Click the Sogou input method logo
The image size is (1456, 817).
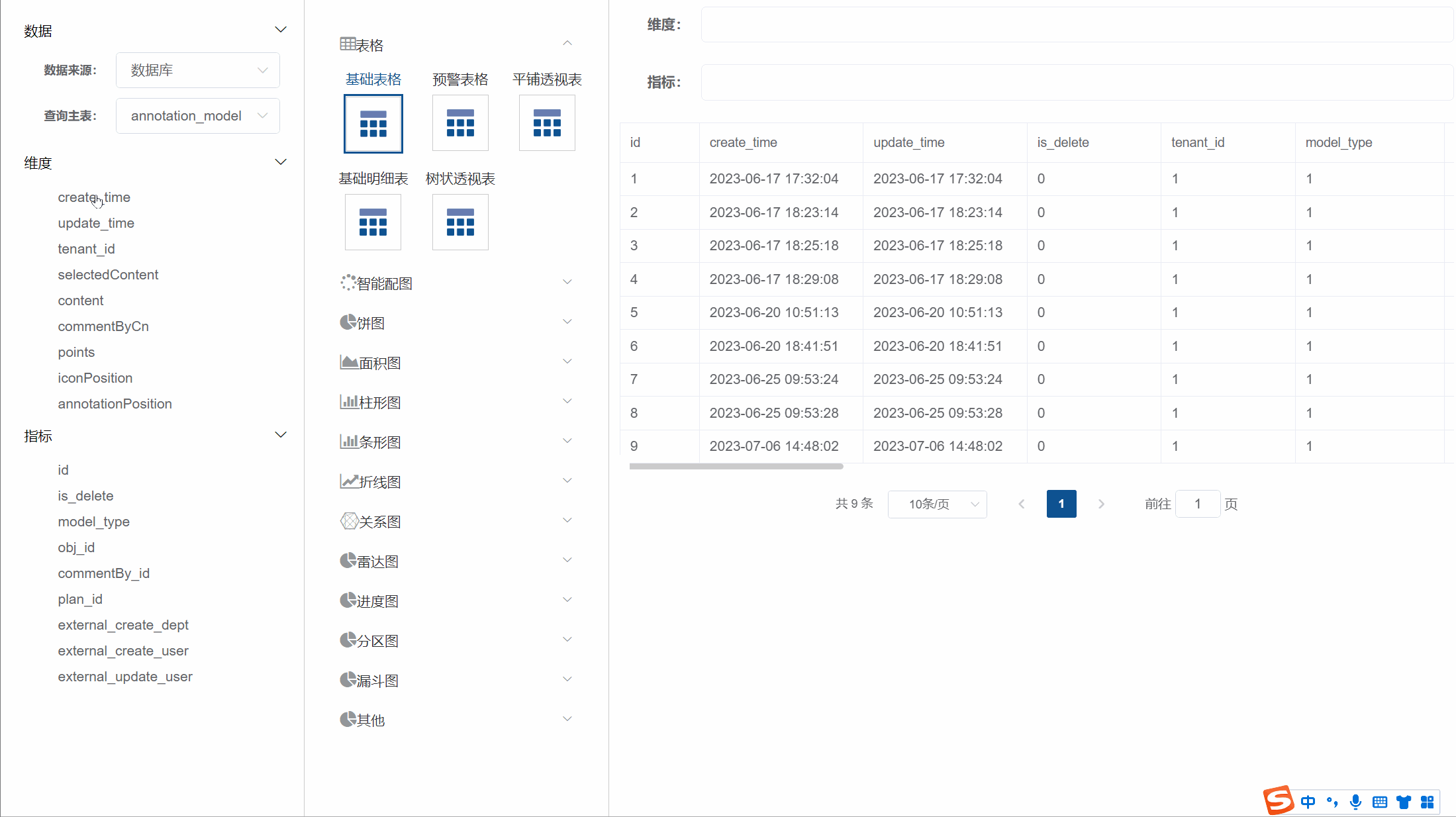(1279, 800)
